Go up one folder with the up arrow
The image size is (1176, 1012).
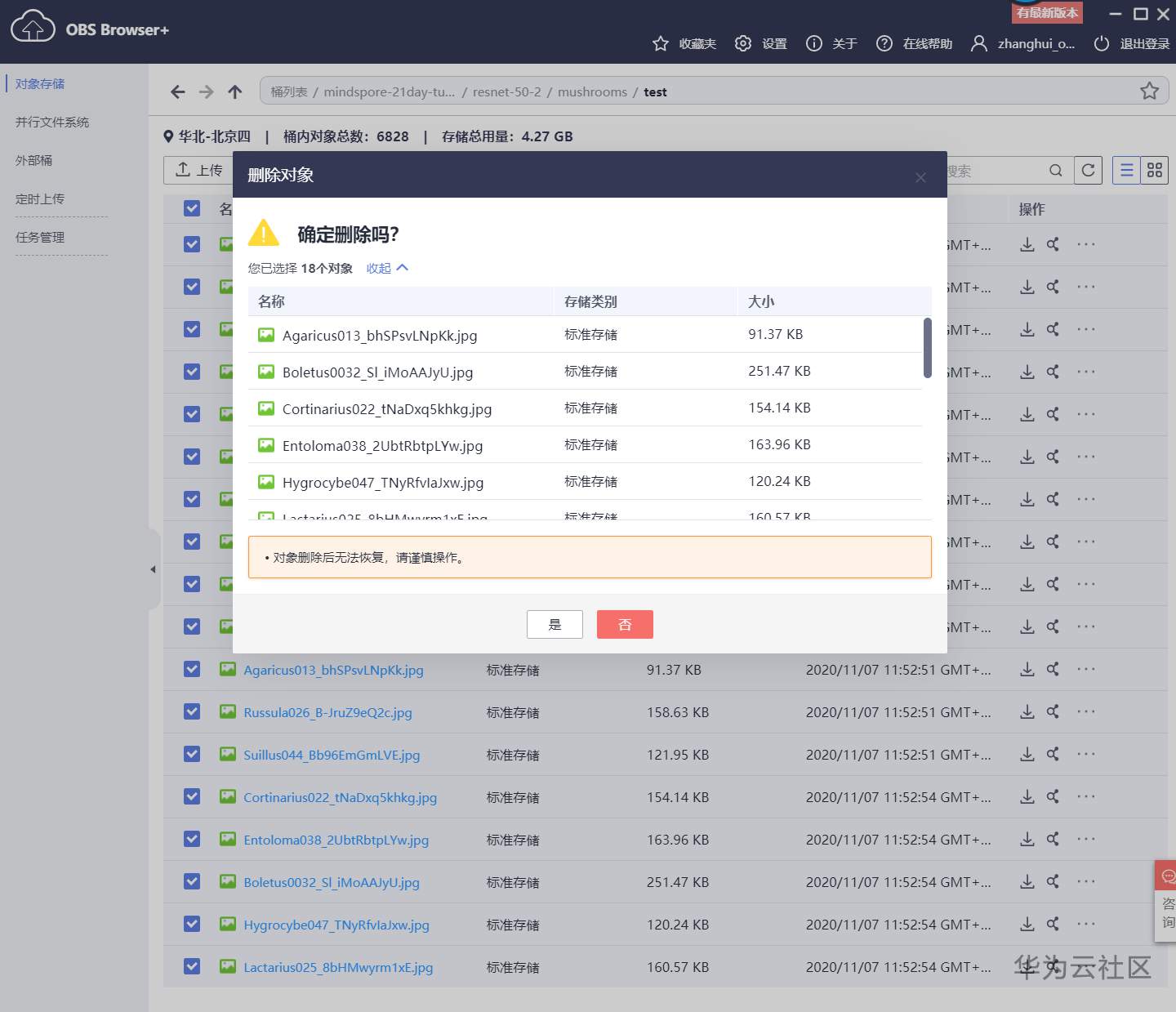(x=235, y=91)
